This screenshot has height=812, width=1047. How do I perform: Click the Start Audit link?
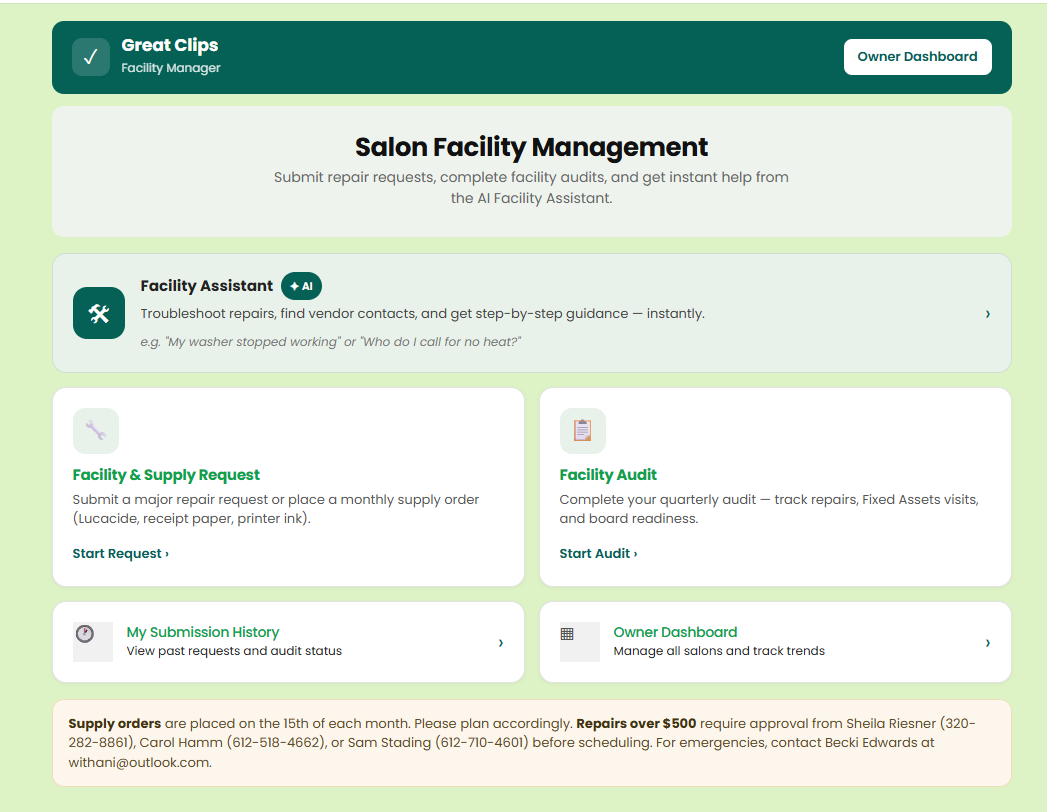click(598, 554)
